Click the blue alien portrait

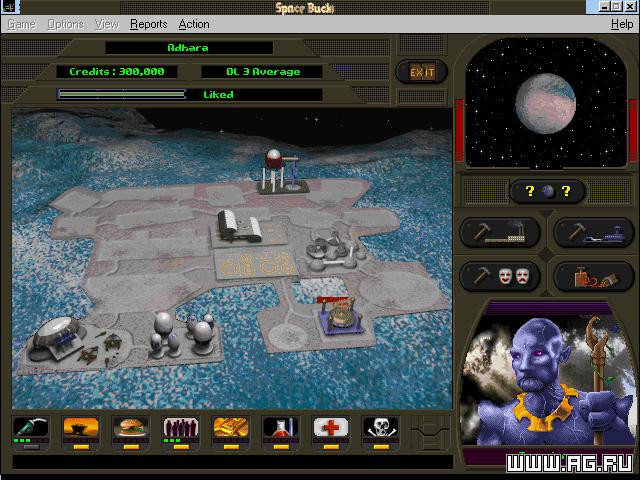(547, 378)
